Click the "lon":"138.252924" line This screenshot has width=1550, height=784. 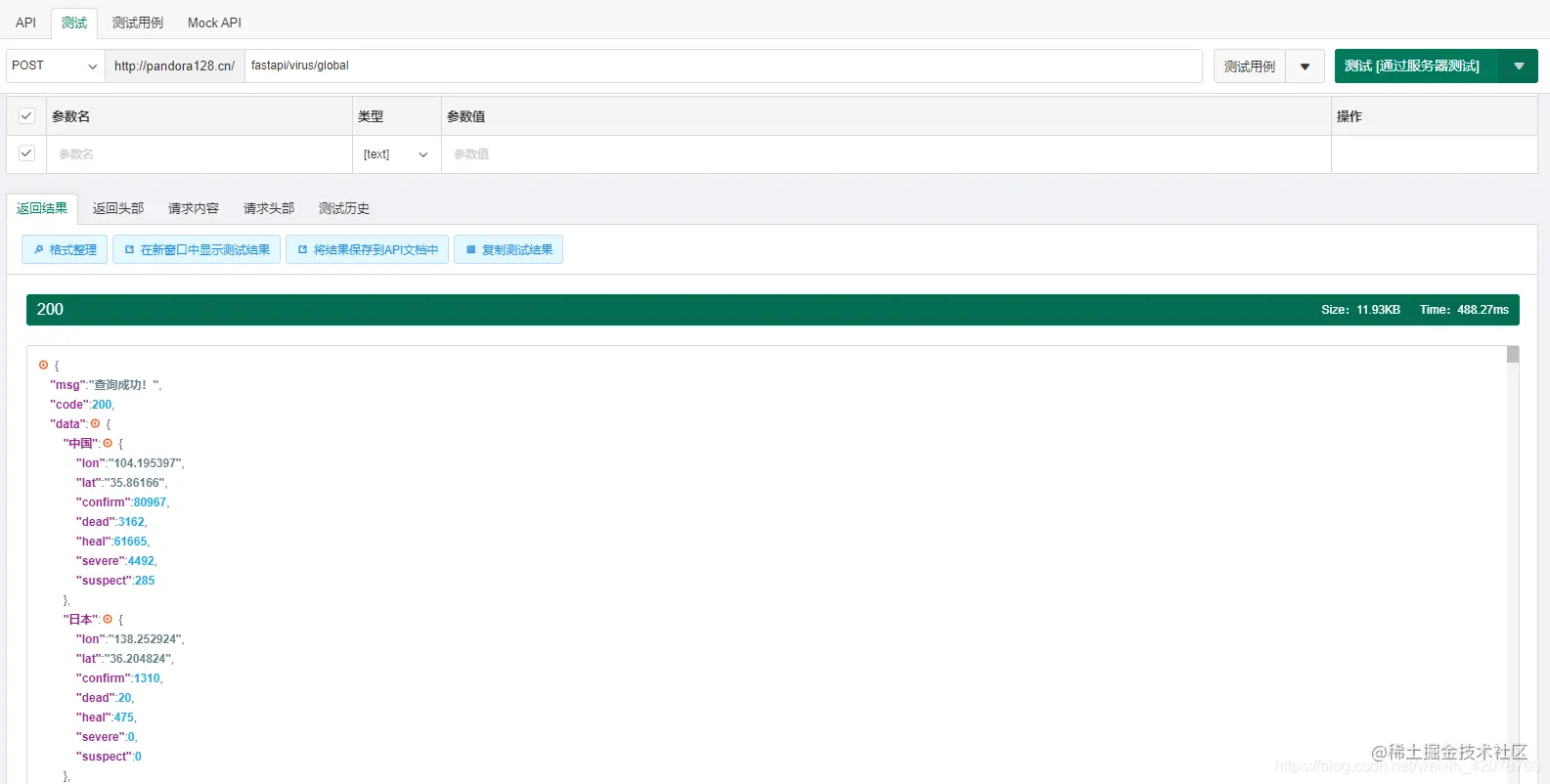pos(130,638)
